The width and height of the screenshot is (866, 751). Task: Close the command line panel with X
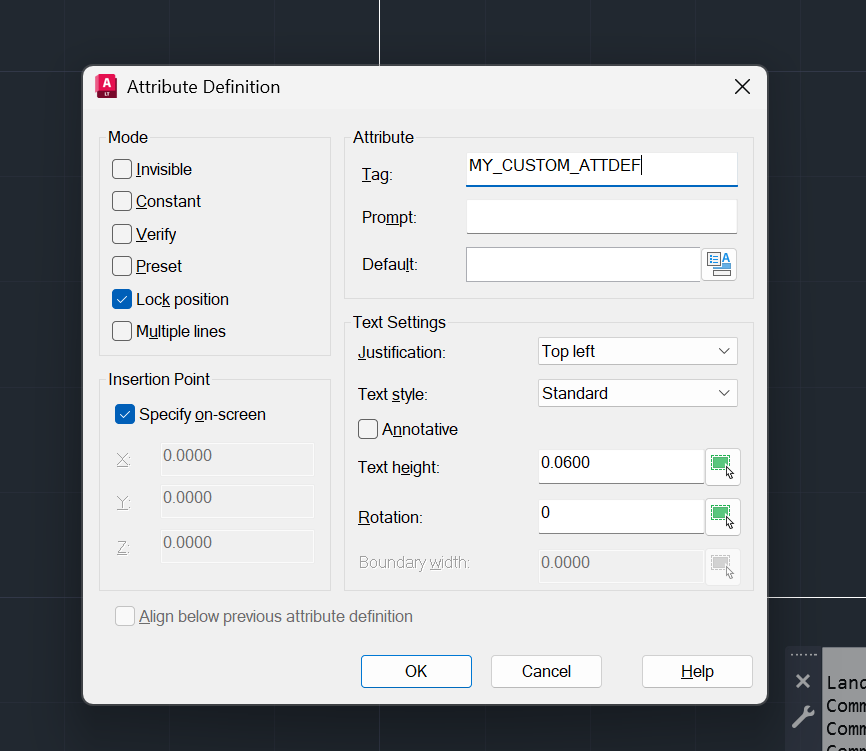[x=803, y=681]
